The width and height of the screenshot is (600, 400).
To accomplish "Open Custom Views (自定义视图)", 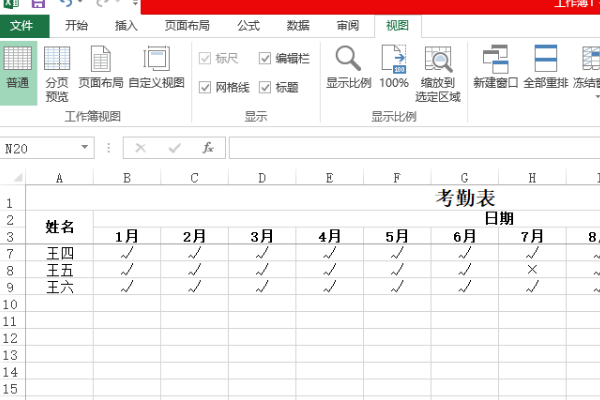I will tap(156, 67).
